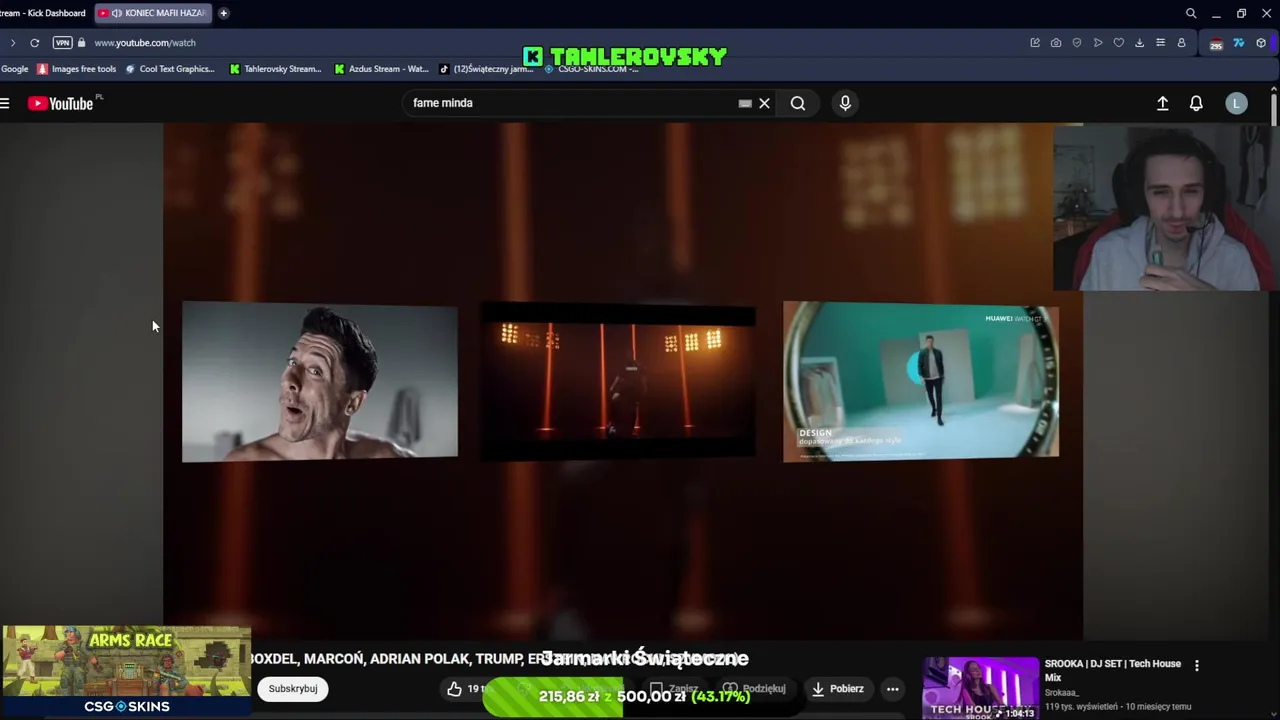The image size is (1280, 720).
Task: Open the shield ad blocker icon
Action: point(1077,43)
